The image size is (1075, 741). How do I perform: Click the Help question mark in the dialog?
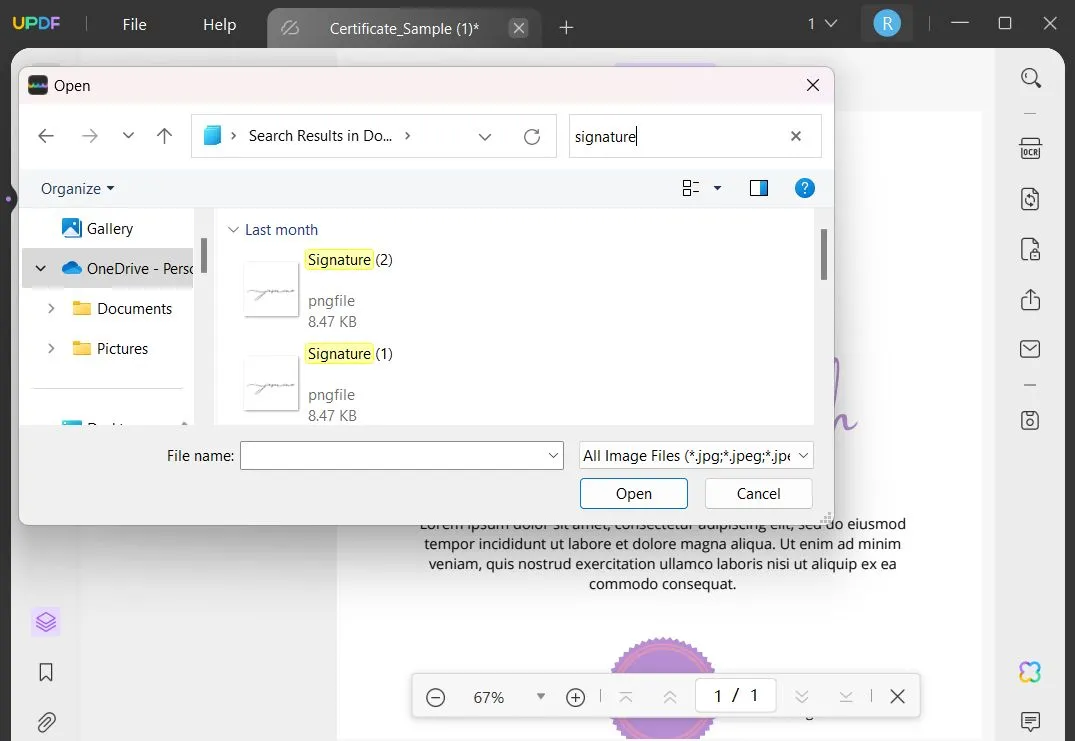coord(805,187)
